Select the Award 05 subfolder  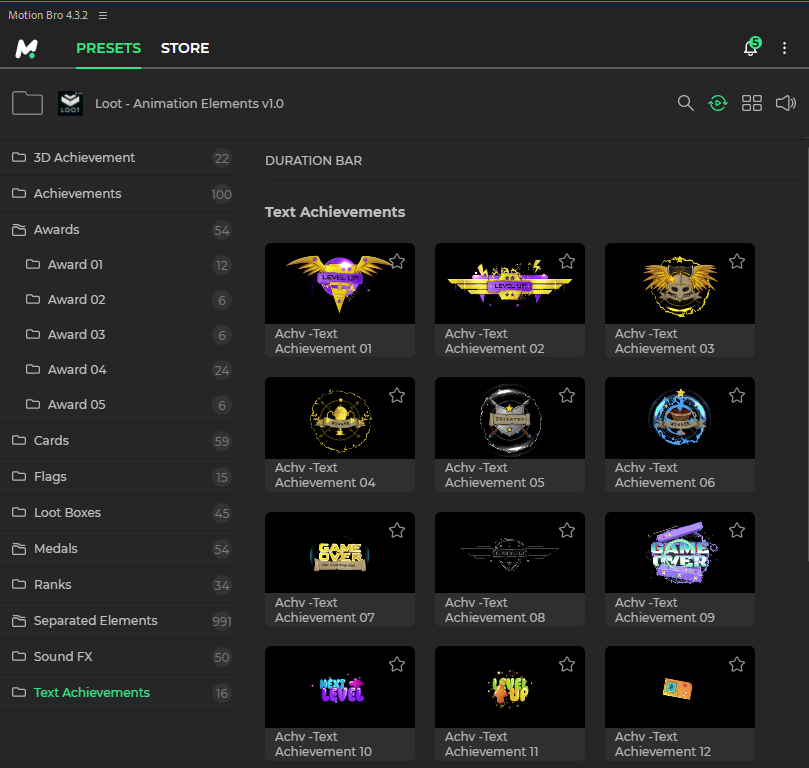pyautogui.click(x=118, y=405)
